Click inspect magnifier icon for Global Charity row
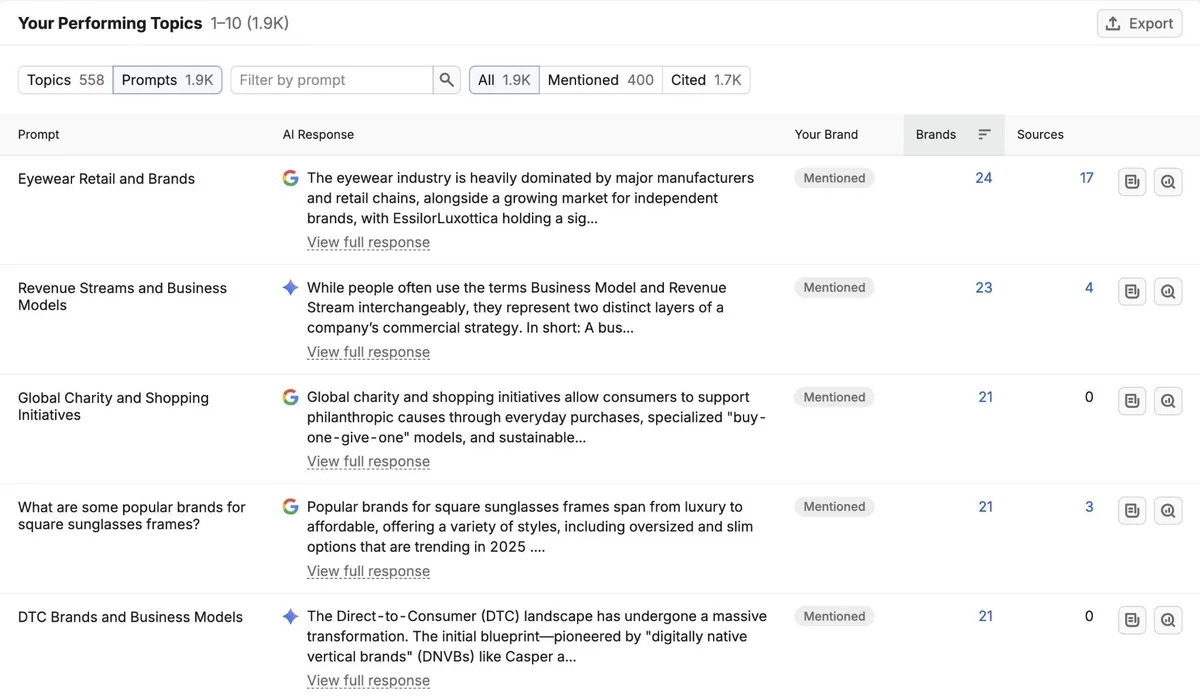Image resolution: width=1200 pixels, height=699 pixels. coord(1168,401)
